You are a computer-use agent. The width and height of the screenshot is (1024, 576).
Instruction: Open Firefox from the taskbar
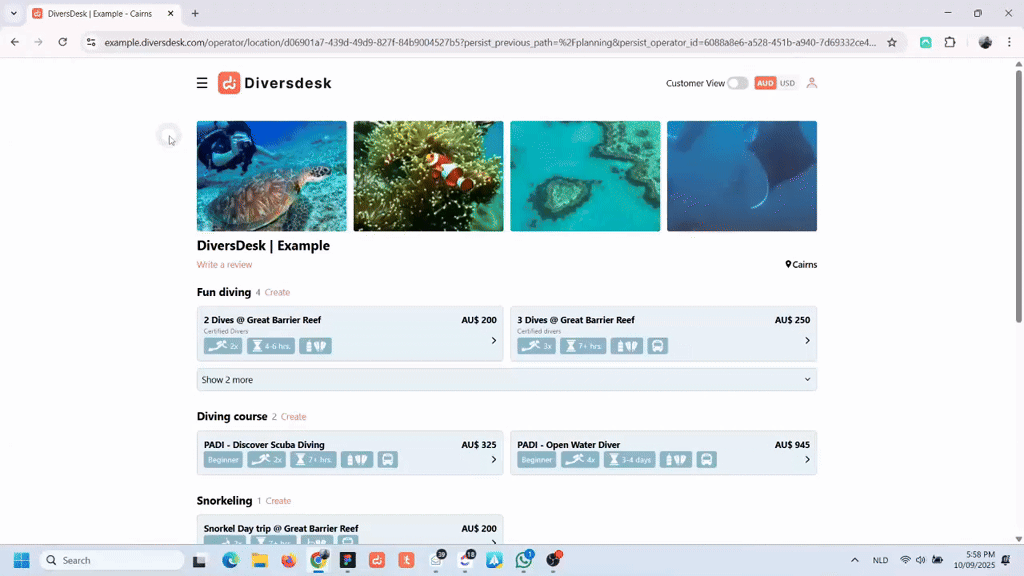(289, 560)
